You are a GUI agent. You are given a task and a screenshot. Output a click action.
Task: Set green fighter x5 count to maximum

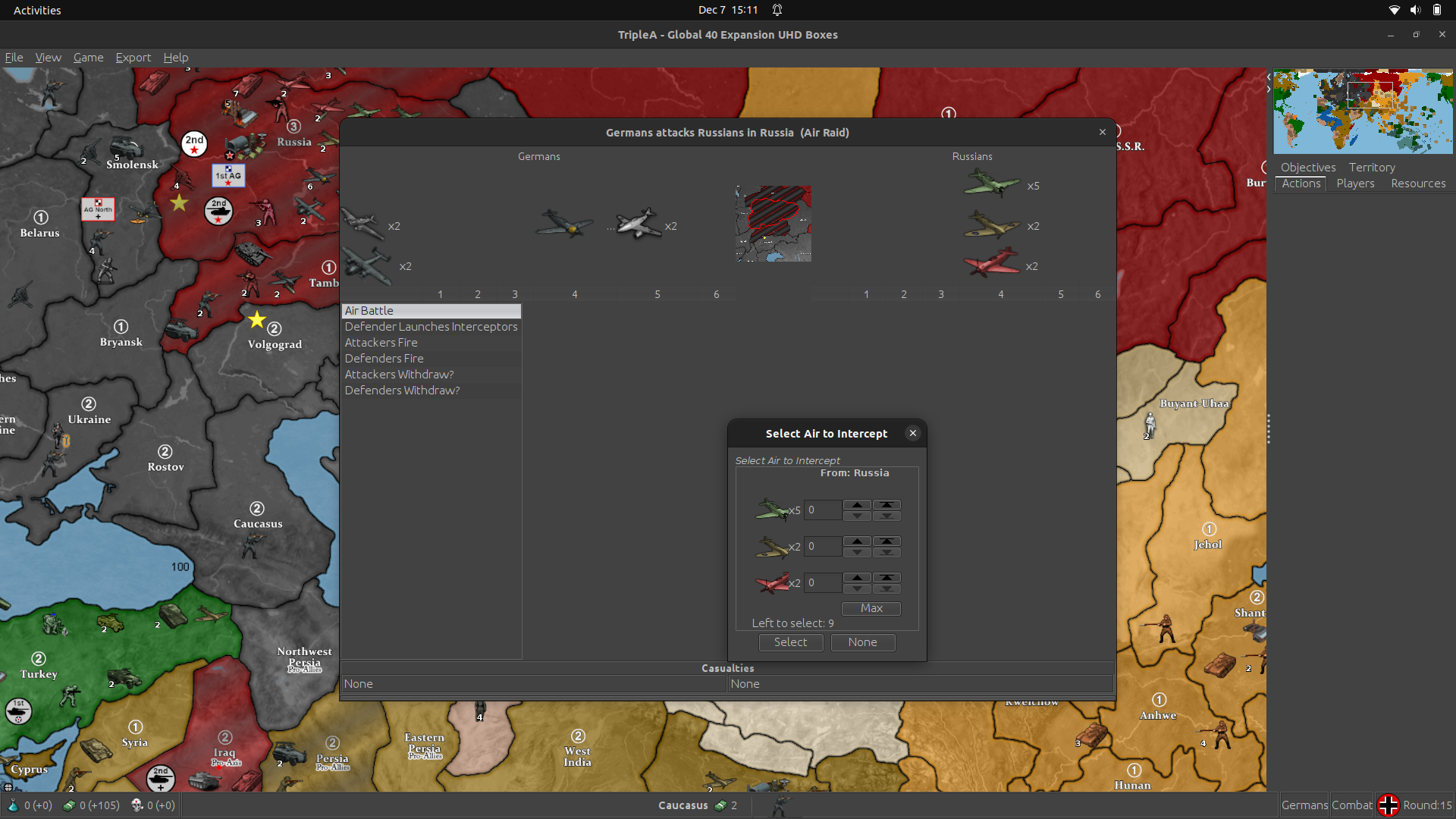click(x=886, y=505)
